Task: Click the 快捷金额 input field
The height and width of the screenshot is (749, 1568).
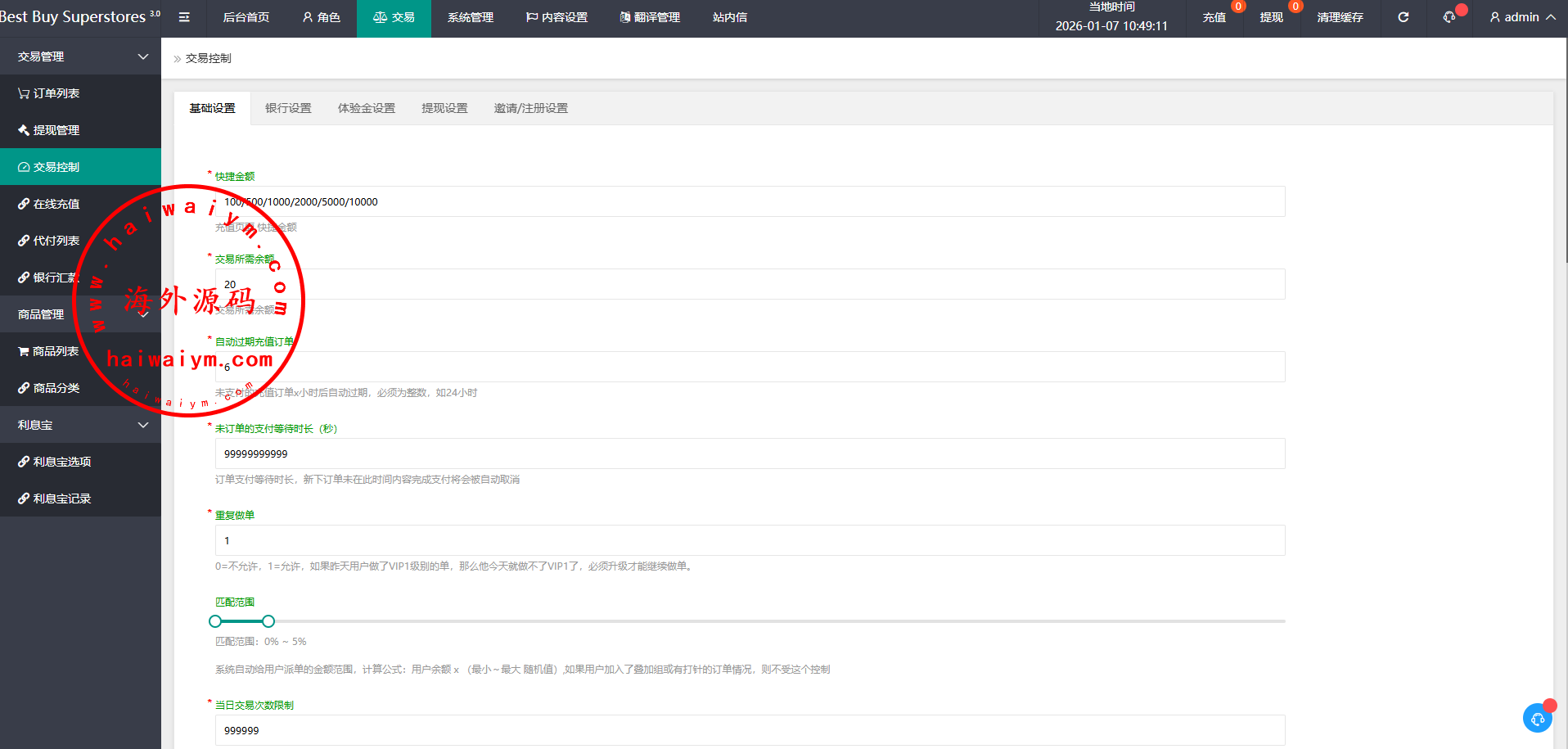Action: point(750,202)
